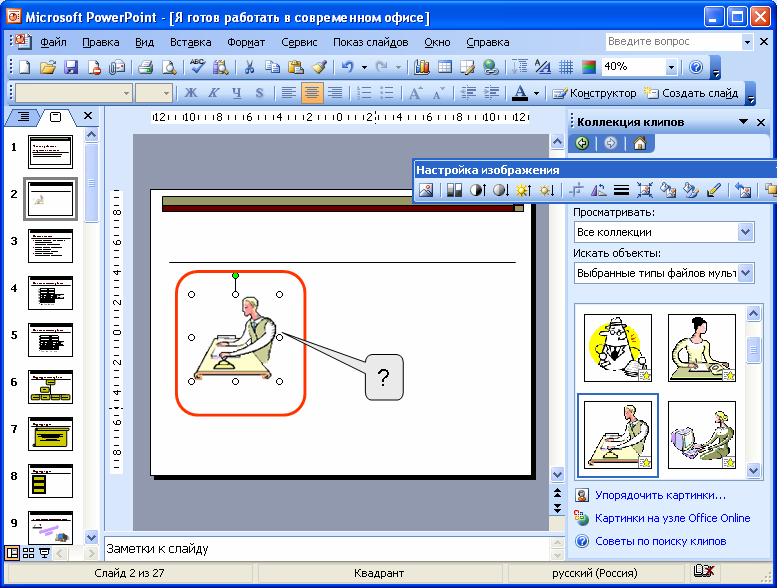Screen dimensions: 777x588
Task: Pick Set Transparent Color tool
Action: 714,190
